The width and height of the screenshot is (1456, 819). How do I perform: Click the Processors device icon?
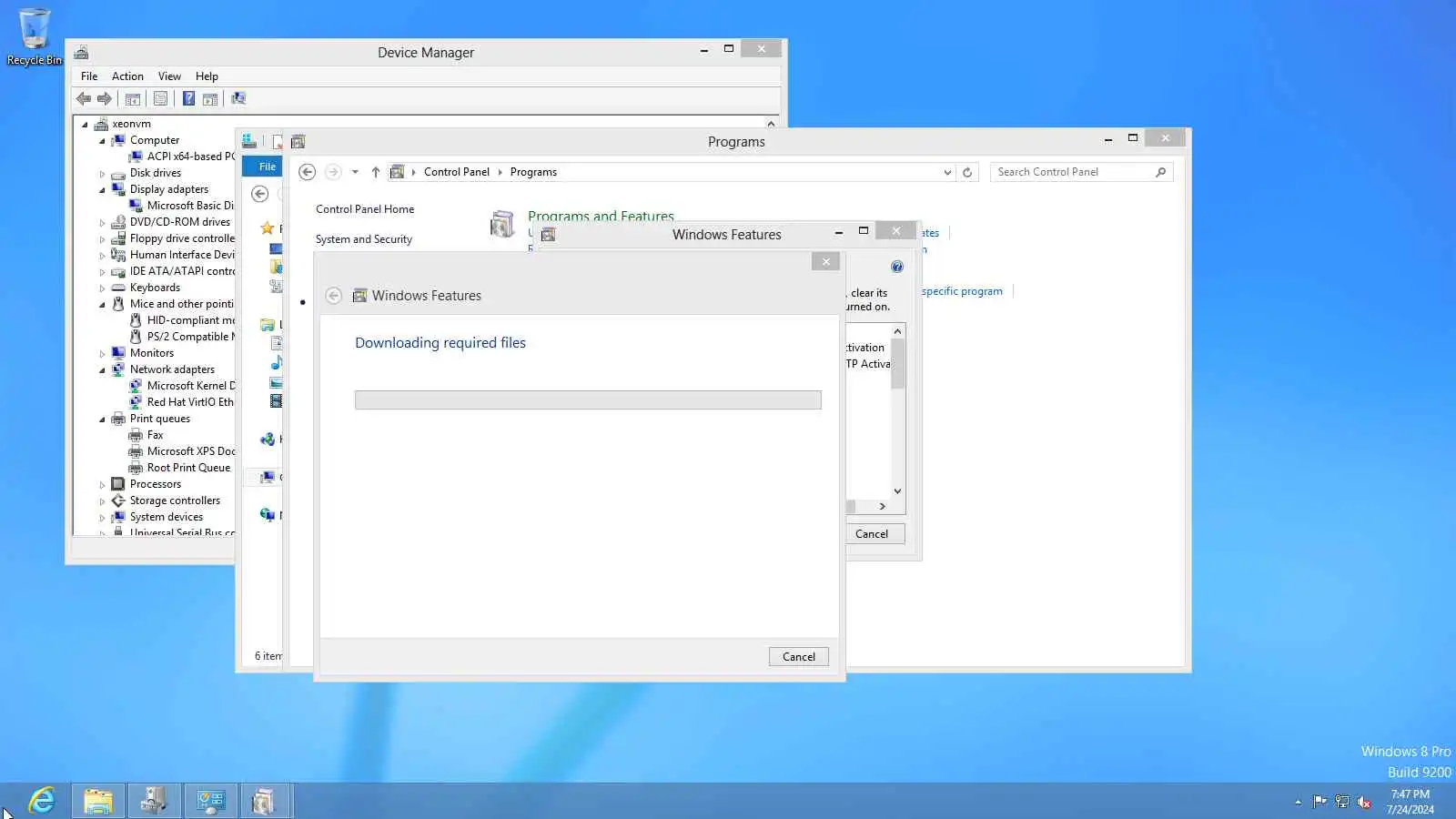click(118, 484)
